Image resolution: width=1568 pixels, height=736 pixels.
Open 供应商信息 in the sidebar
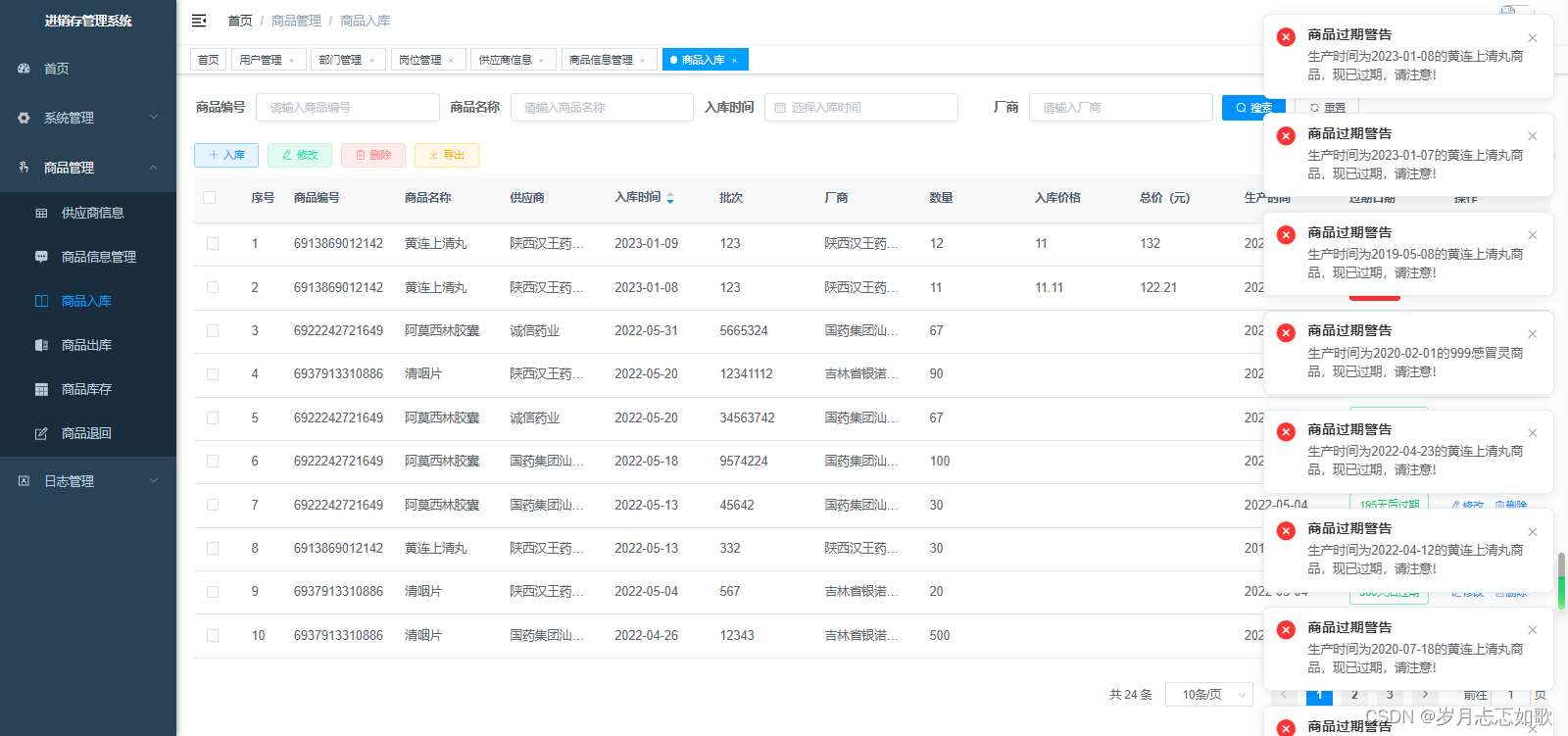88,213
